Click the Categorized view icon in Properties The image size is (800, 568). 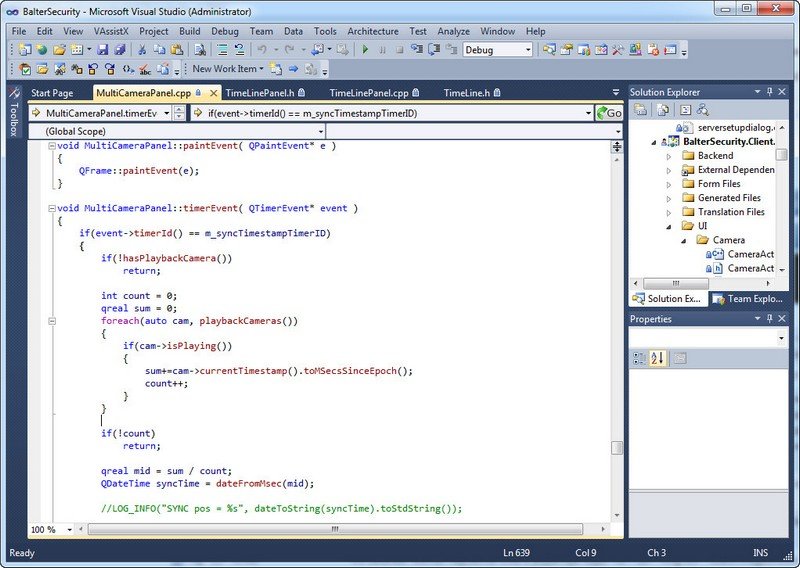click(640, 358)
